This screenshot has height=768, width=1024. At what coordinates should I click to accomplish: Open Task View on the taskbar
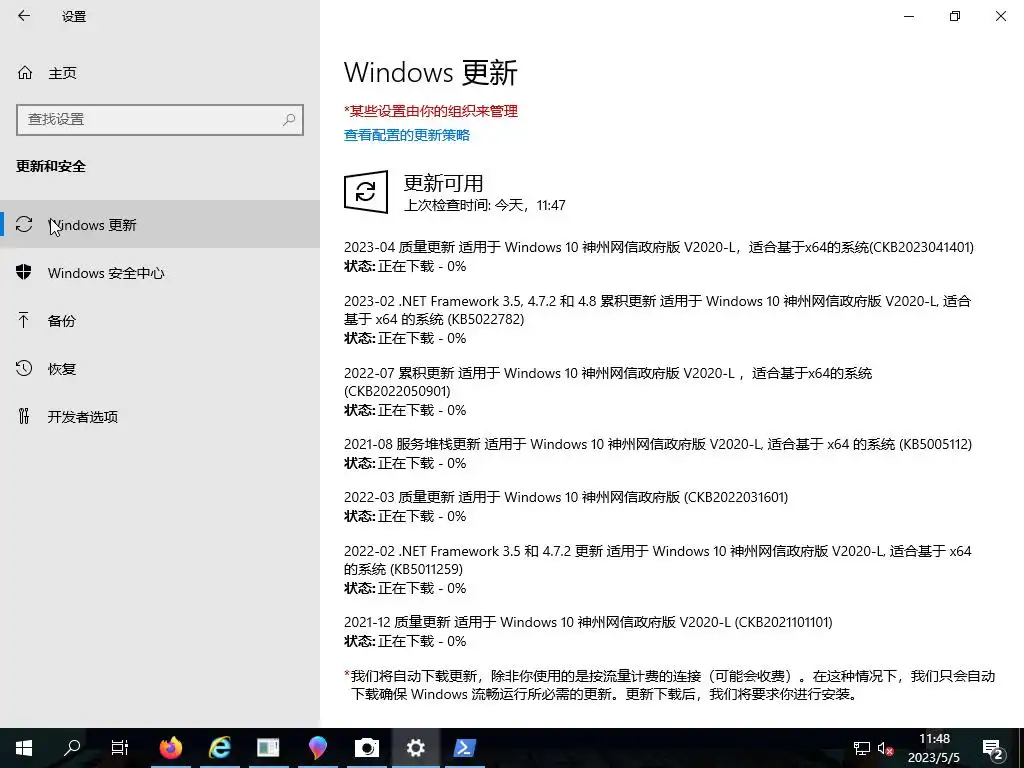tap(120, 748)
